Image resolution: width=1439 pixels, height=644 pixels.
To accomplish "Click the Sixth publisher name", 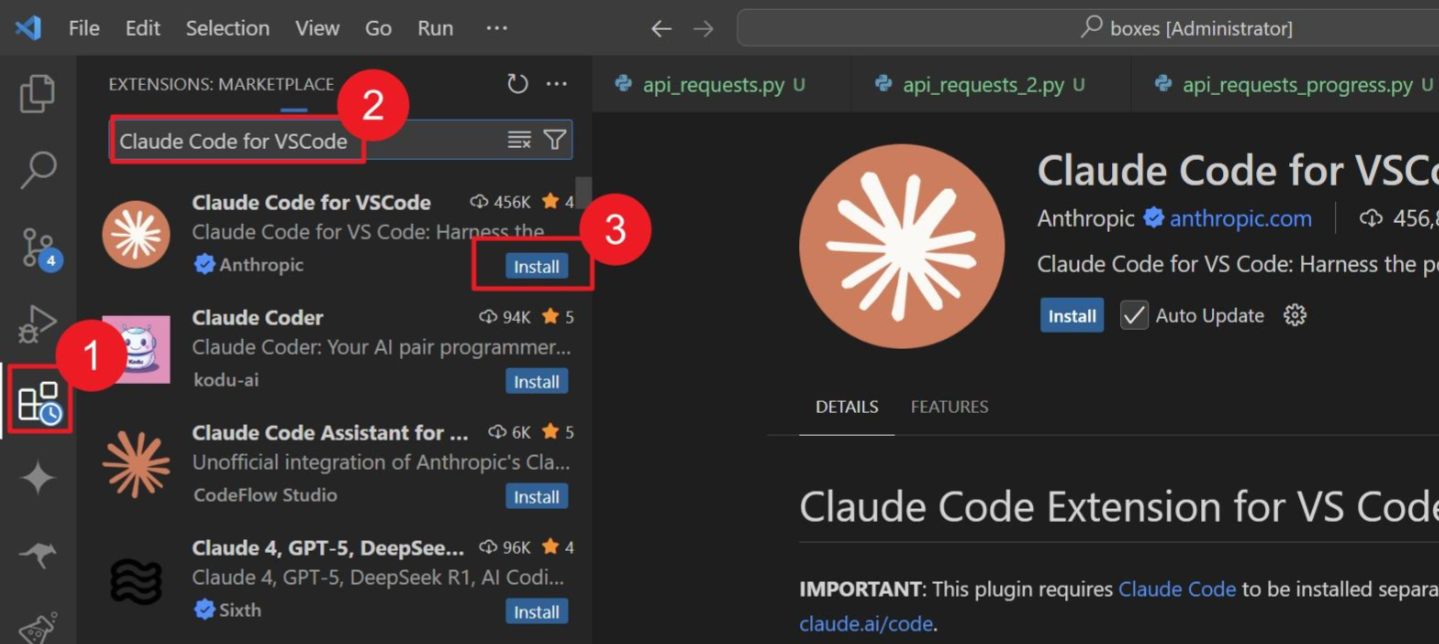I will coord(239,609).
